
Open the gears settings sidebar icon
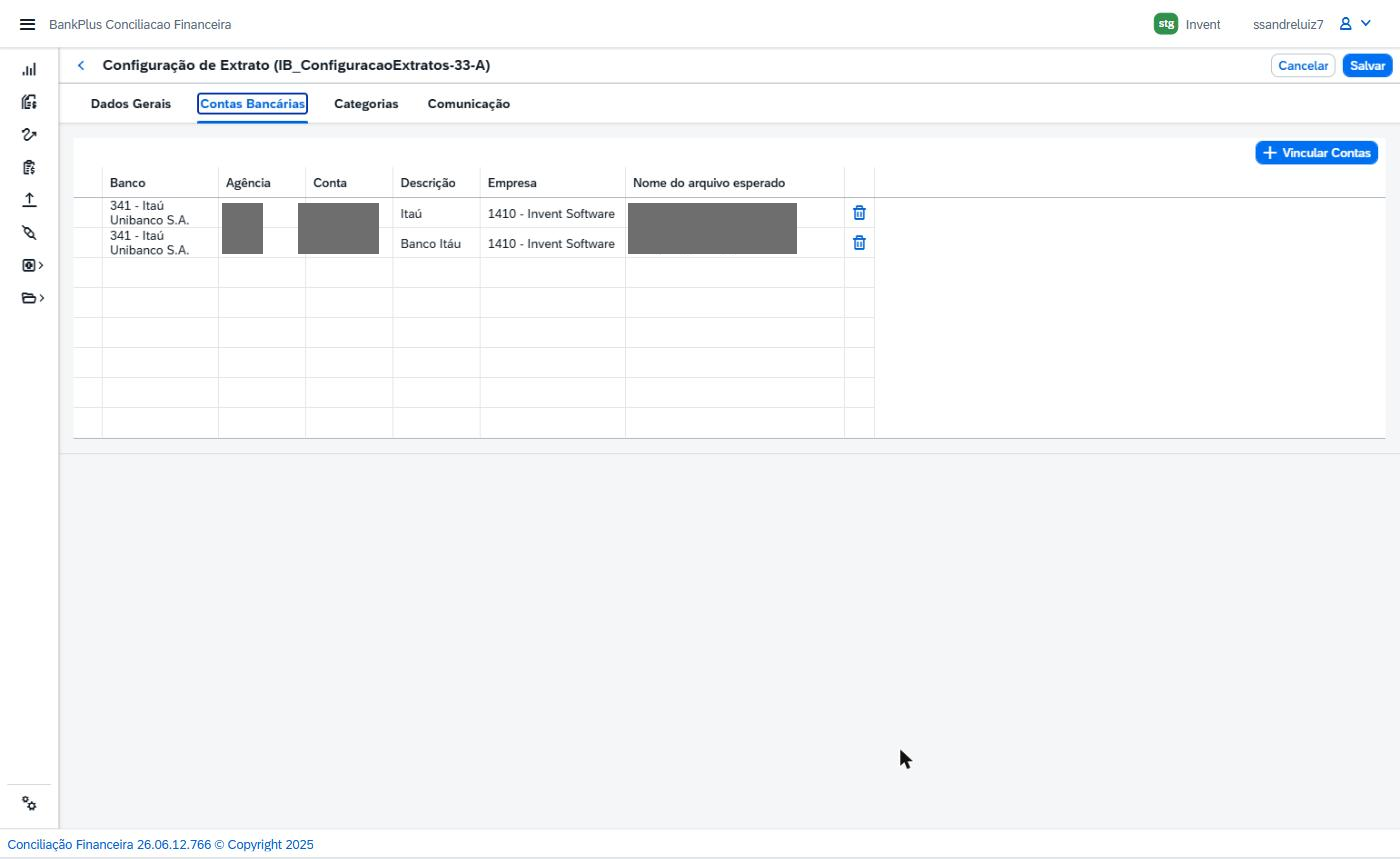click(x=29, y=804)
